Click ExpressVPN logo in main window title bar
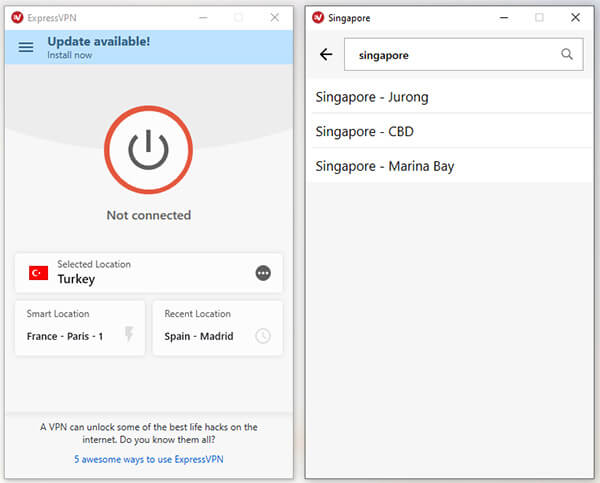This screenshot has height=483, width=600. click(17, 18)
